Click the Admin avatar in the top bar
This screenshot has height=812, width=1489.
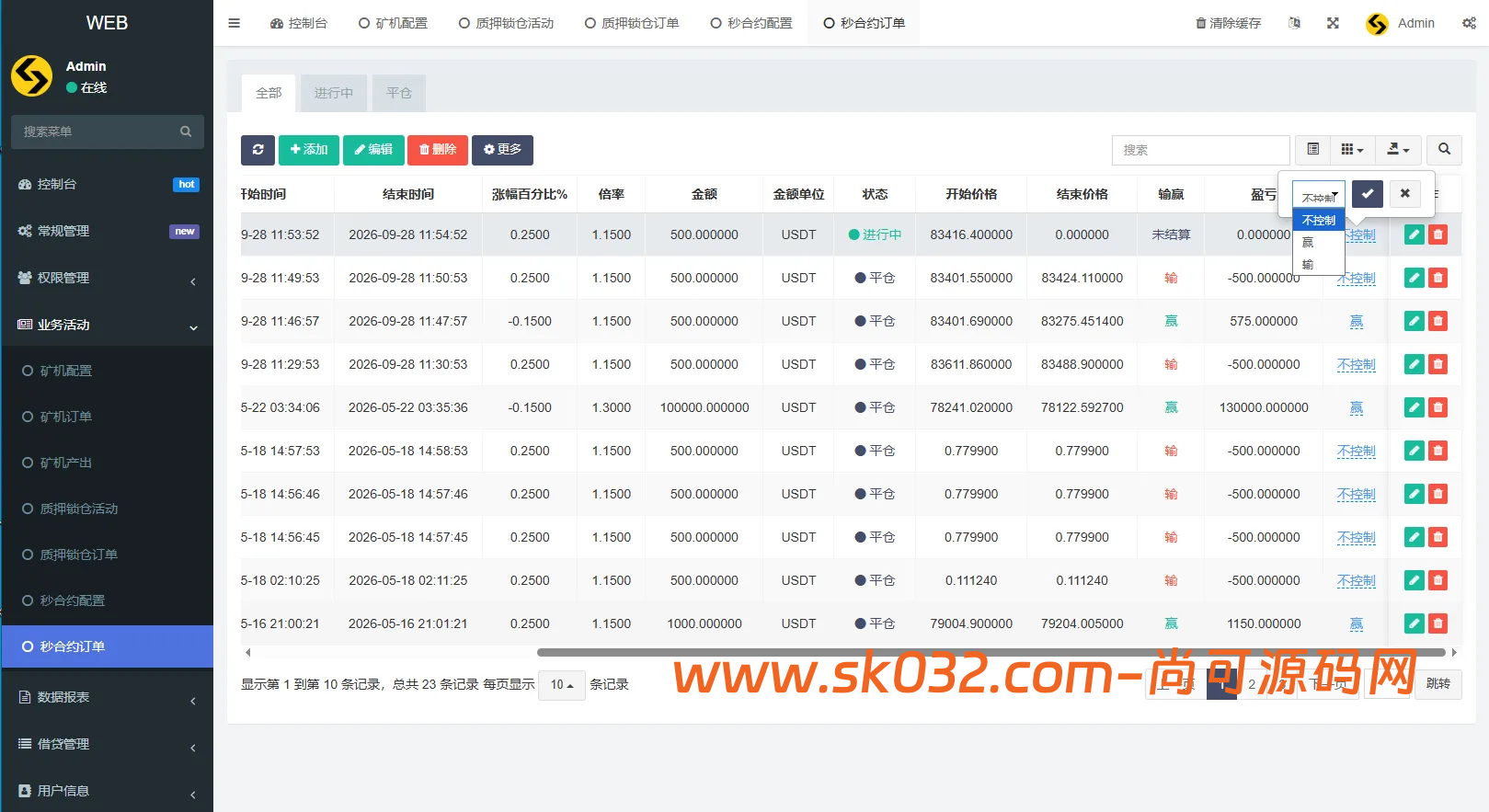coord(1377,24)
